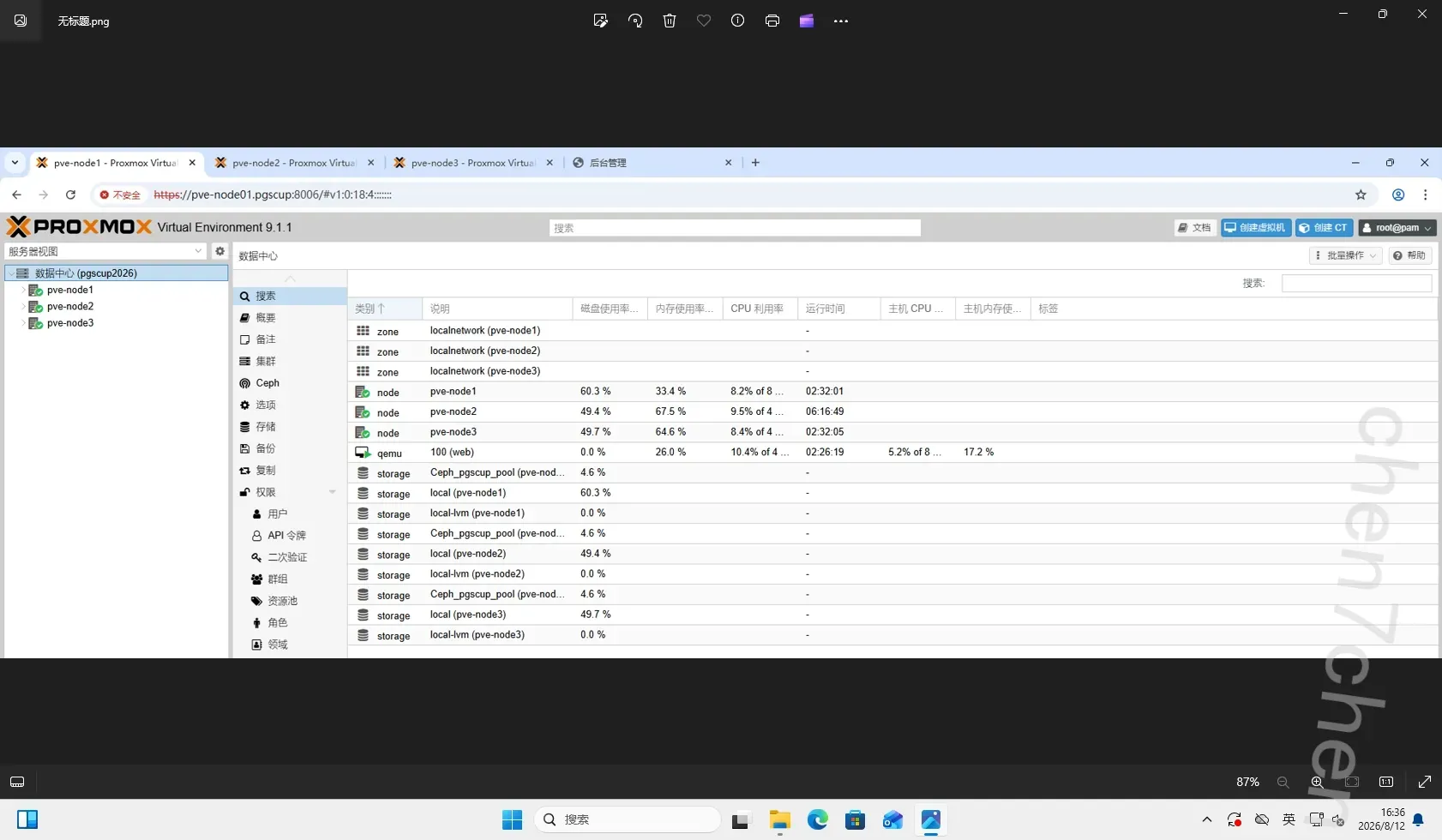
Task: Zoom out using the Photos magnifier minus
Action: 1283,782
